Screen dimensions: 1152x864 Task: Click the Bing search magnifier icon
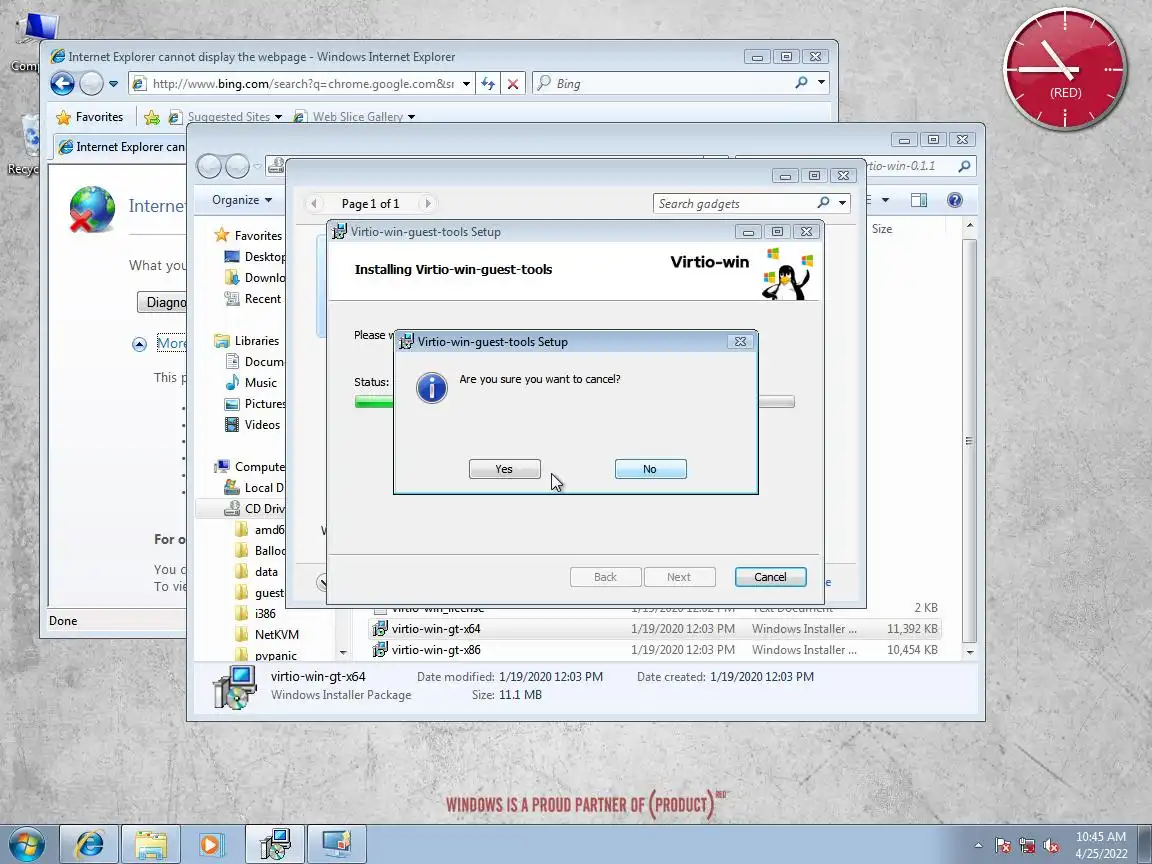click(x=802, y=83)
